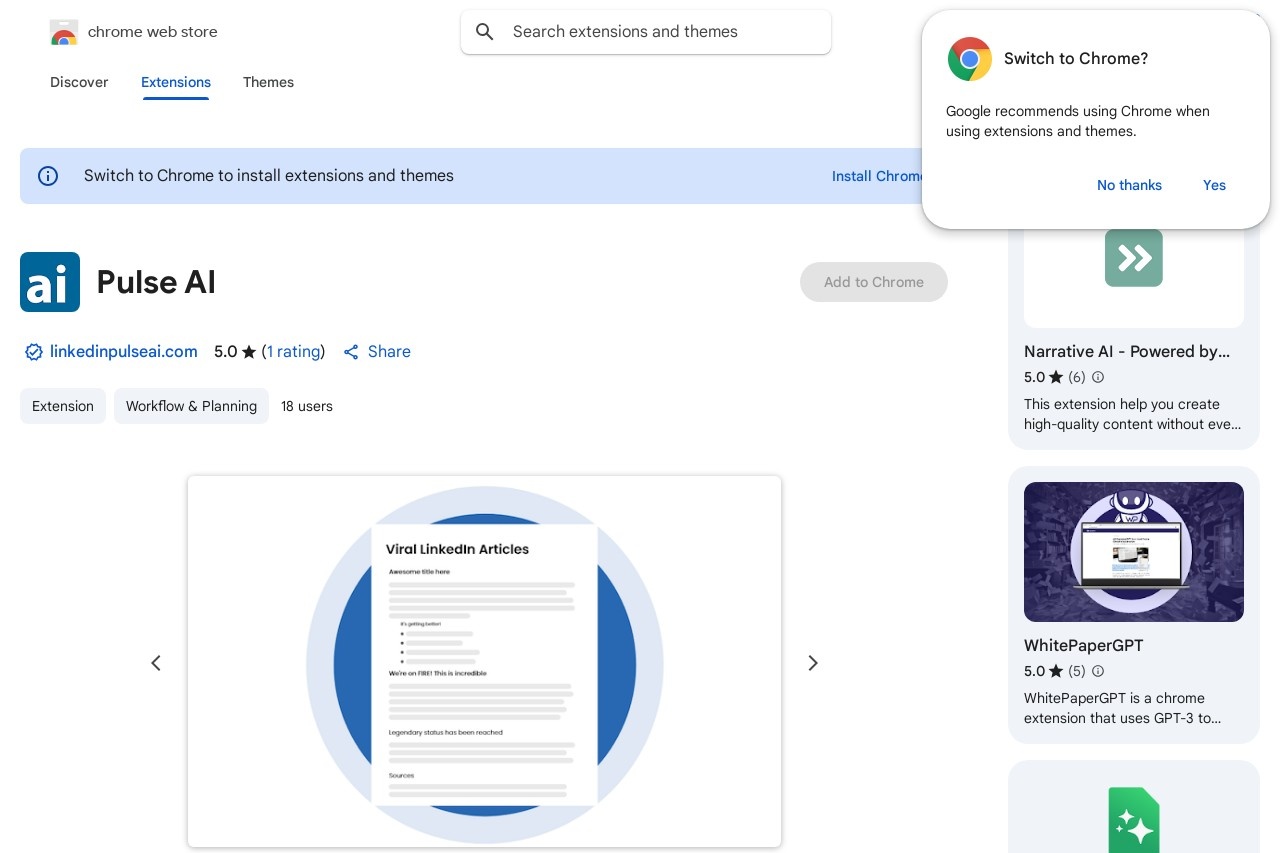Click the Add to Chrome button

(x=874, y=282)
